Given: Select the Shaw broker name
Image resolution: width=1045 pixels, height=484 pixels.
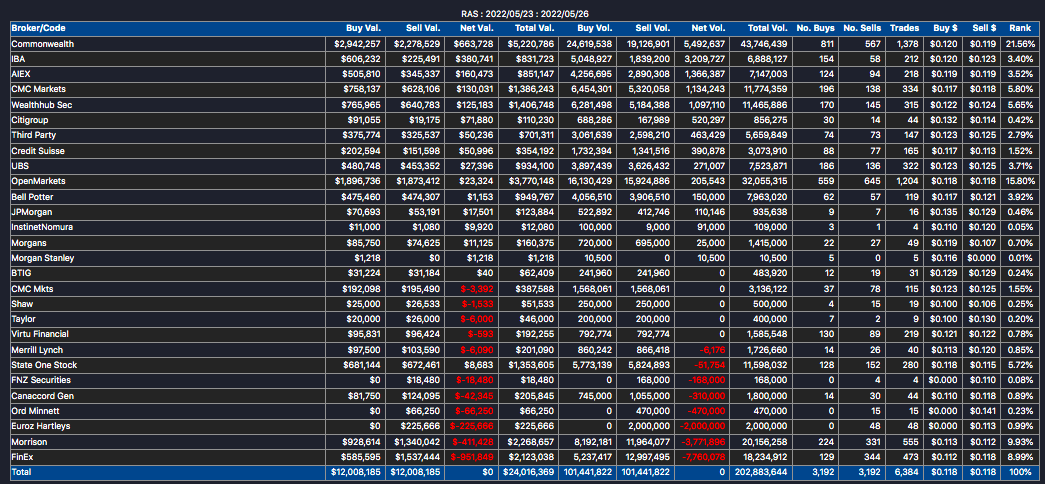Looking at the screenshot, I should click(x=22, y=304).
